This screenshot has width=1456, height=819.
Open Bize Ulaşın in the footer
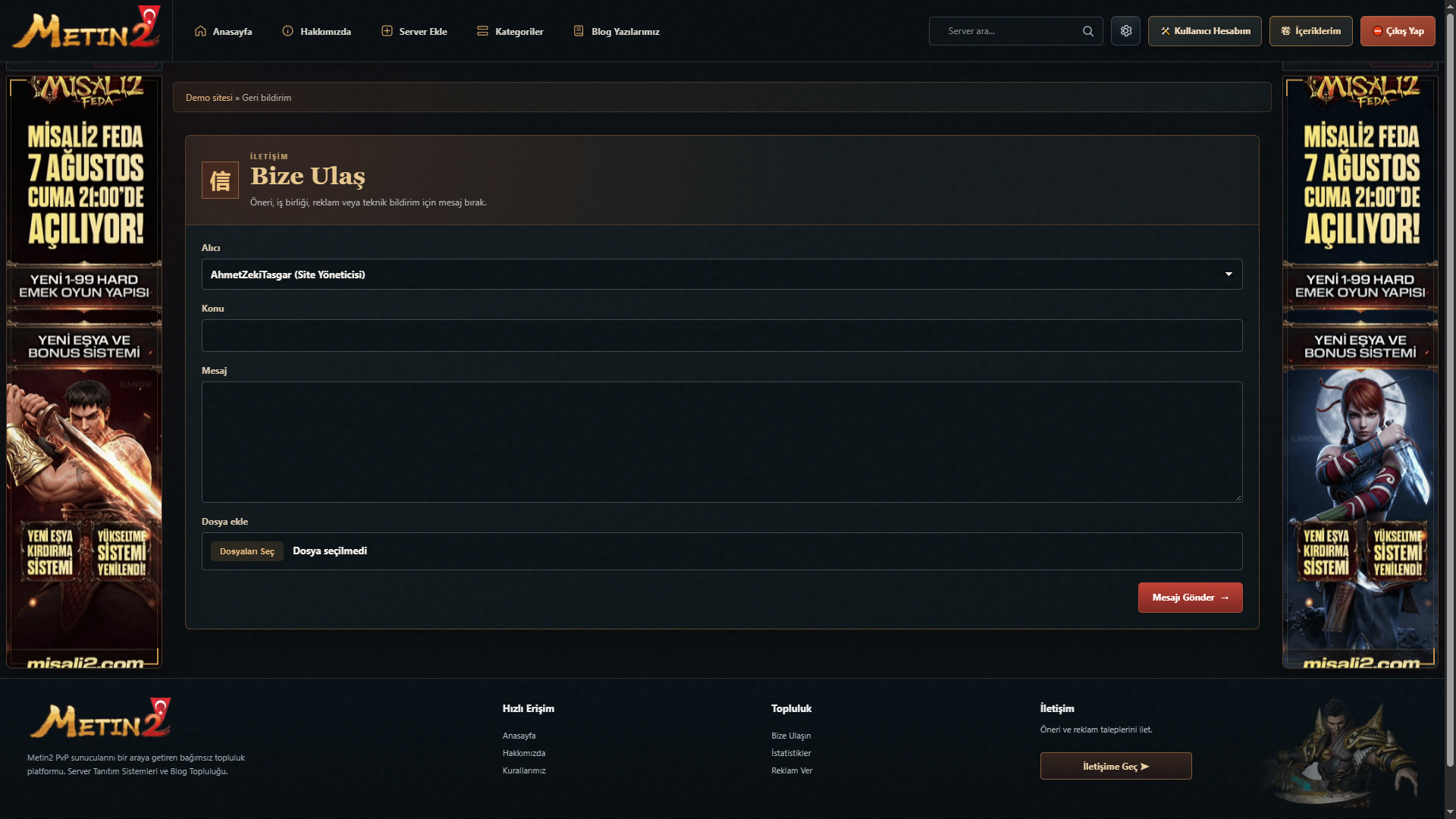pos(791,736)
